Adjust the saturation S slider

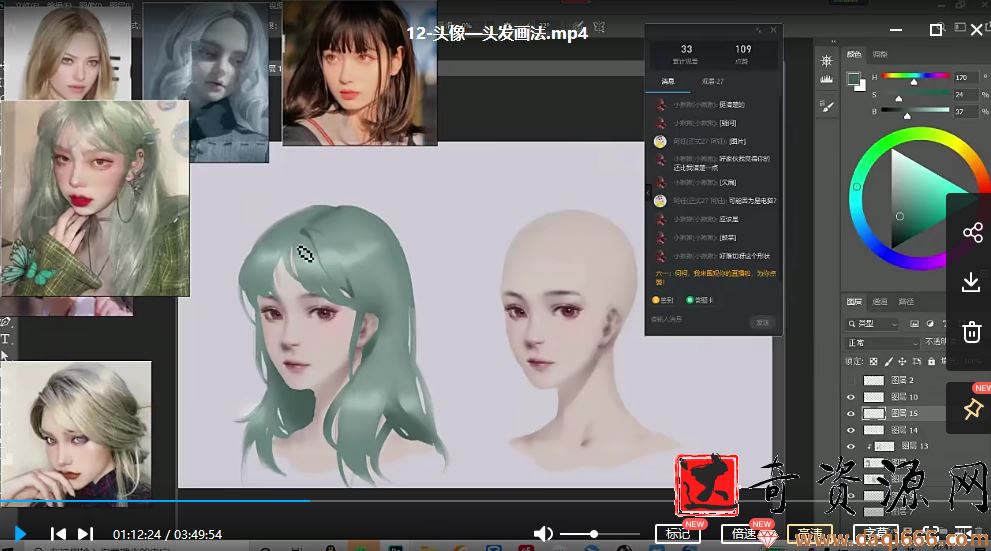tap(916, 94)
